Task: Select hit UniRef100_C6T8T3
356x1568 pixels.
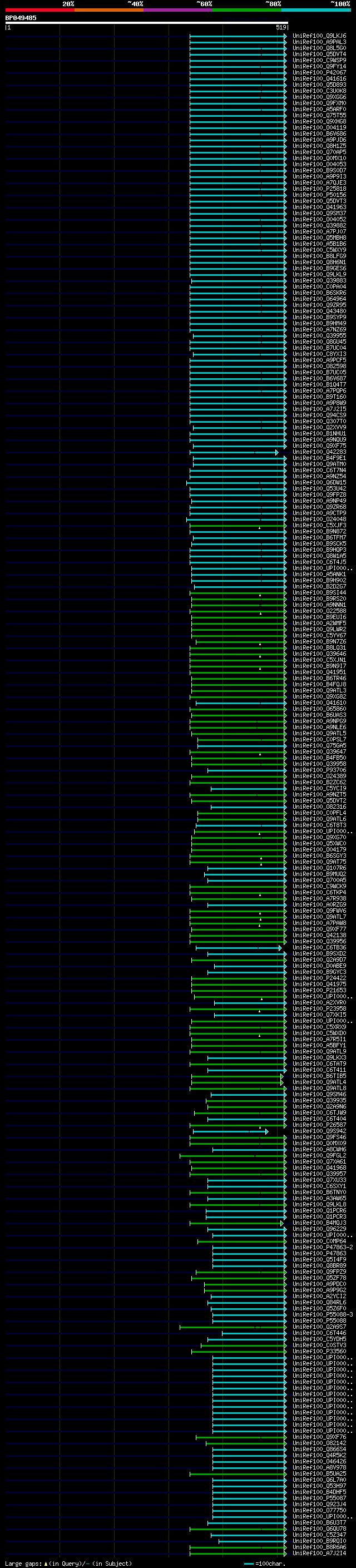Action: point(319,825)
